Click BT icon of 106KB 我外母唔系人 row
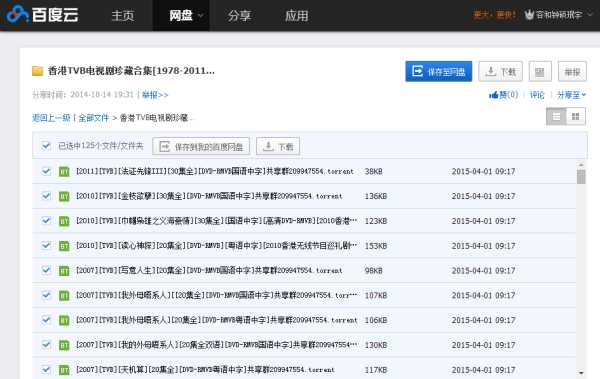Image resolution: width=600 pixels, height=379 pixels. pyautogui.click(x=64, y=320)
